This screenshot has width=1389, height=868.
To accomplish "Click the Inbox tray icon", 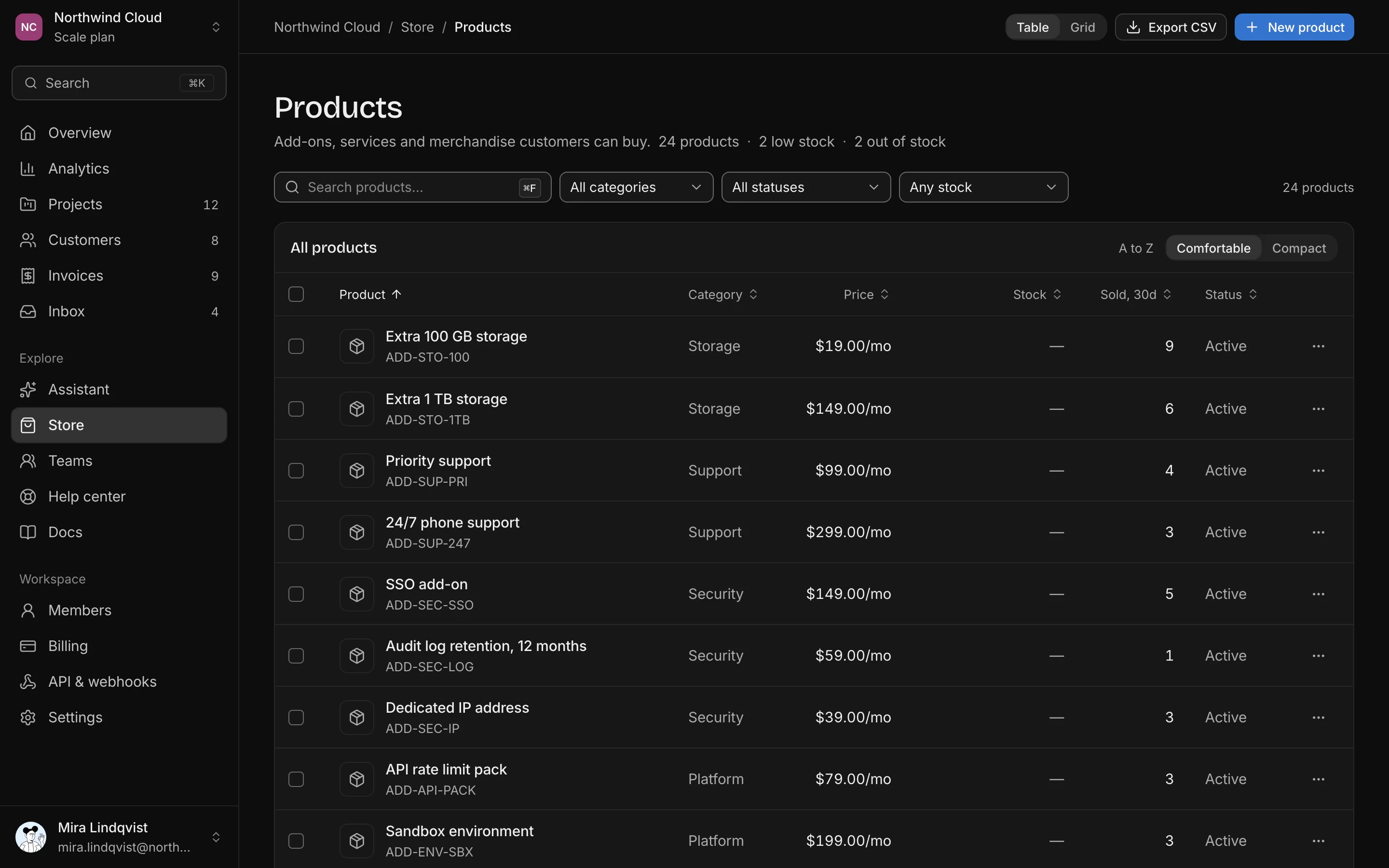I will [x=27, y=311].
